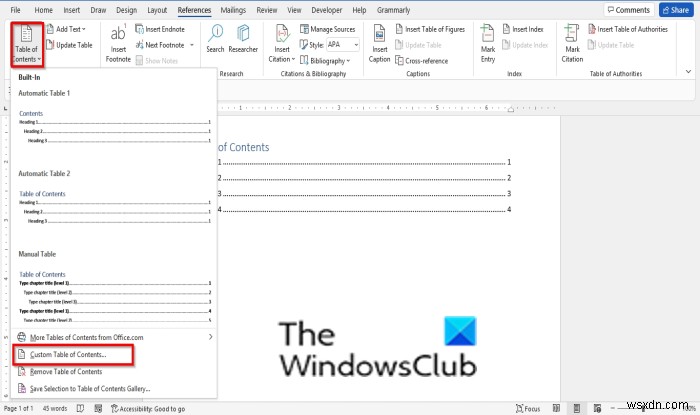Switch to the Review tab
The width and height of the screenshot is (700, 415).
(267, 10)
